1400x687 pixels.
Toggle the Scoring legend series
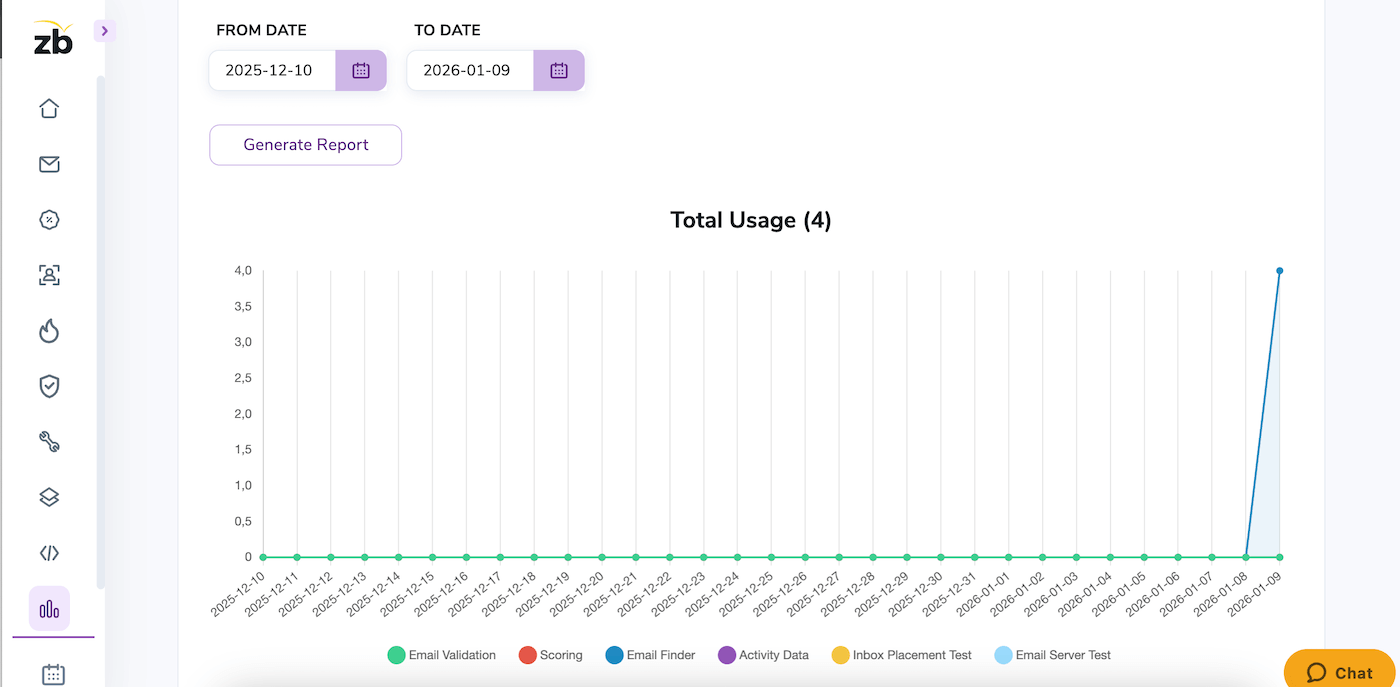pyautogui.click(x=551, y=655)
